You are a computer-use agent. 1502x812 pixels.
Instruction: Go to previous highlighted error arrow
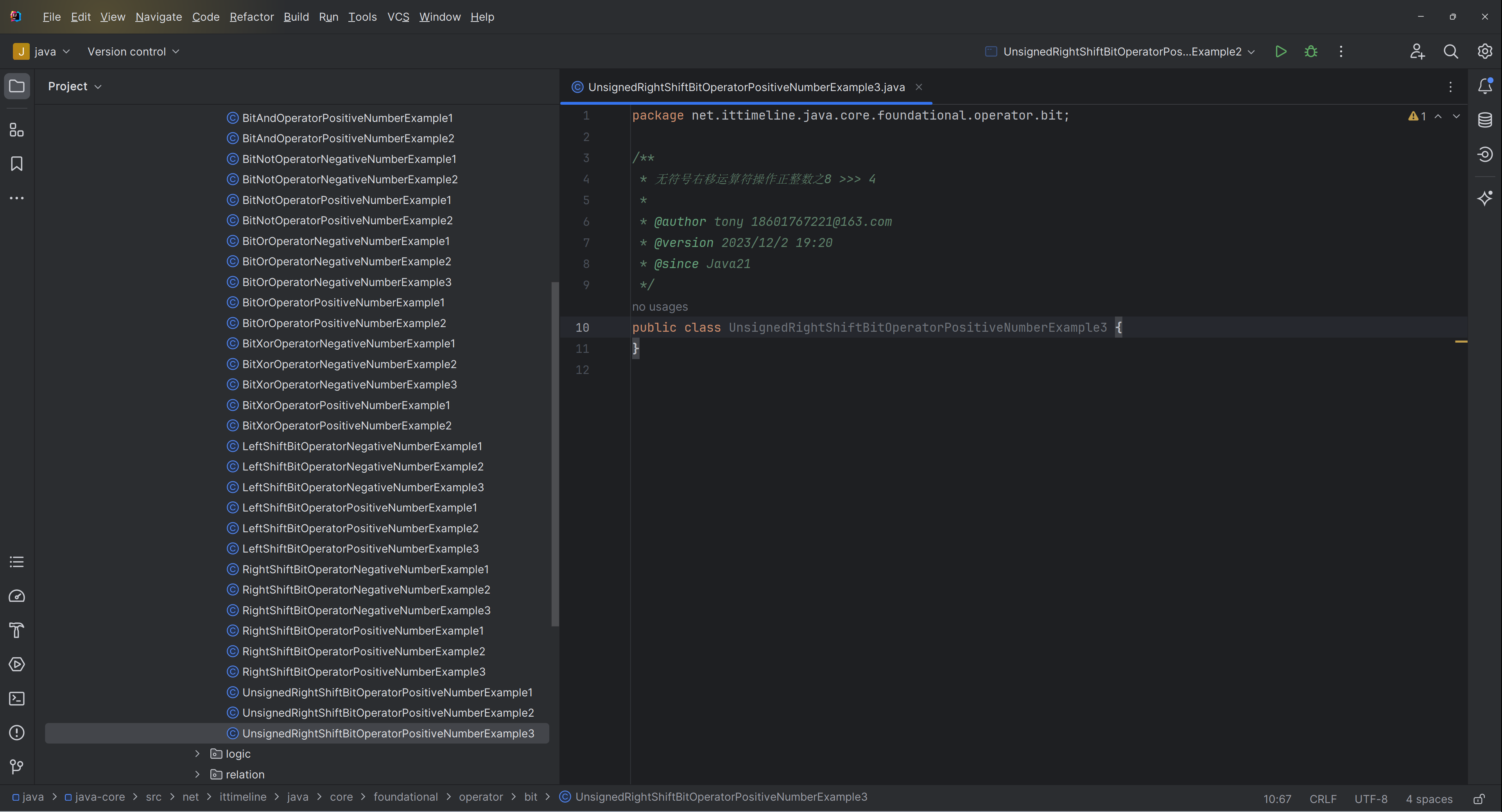point(1438,116)
